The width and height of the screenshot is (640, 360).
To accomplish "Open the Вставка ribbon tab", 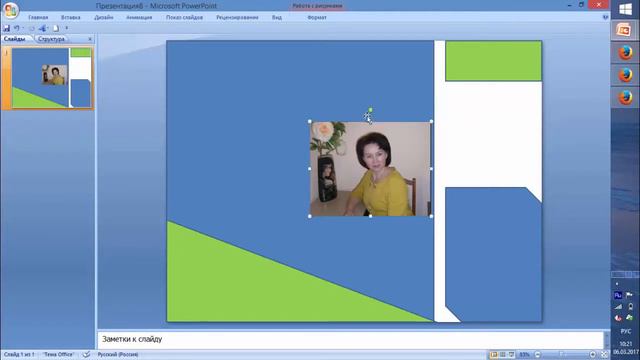I will point(71,17).
